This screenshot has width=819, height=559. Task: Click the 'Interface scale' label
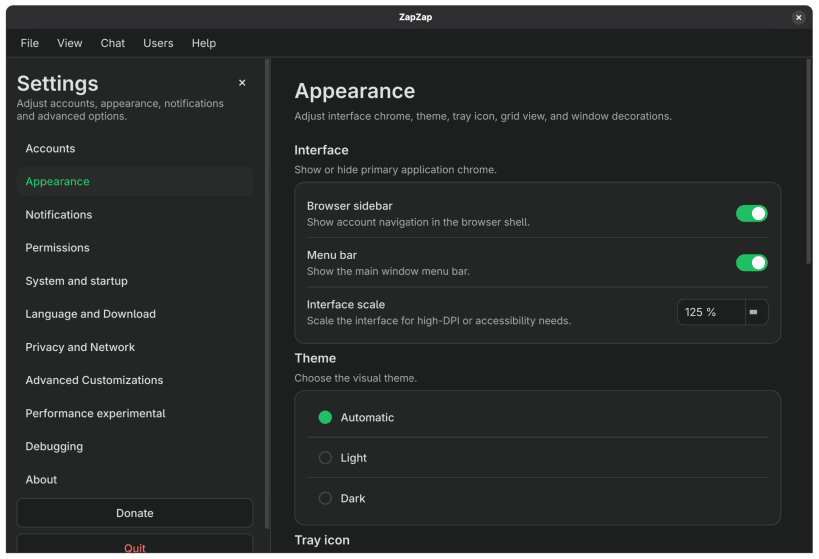346,305
